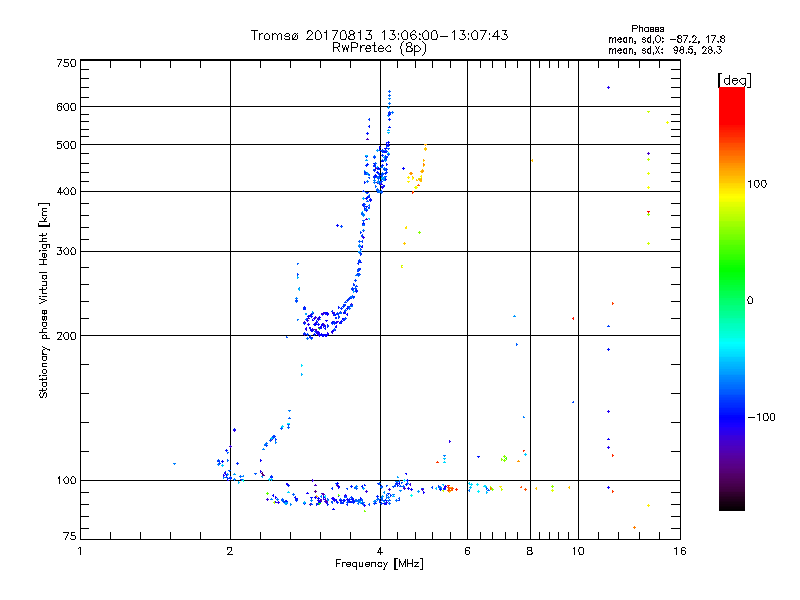
Task: Click the x-axis tick label '10'
Action: 578,551
